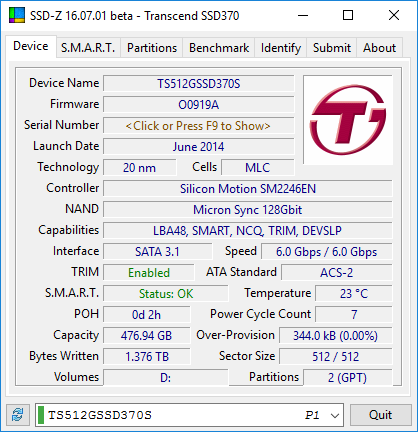Minimize the SSD-Z window

(x=303, y=15)
